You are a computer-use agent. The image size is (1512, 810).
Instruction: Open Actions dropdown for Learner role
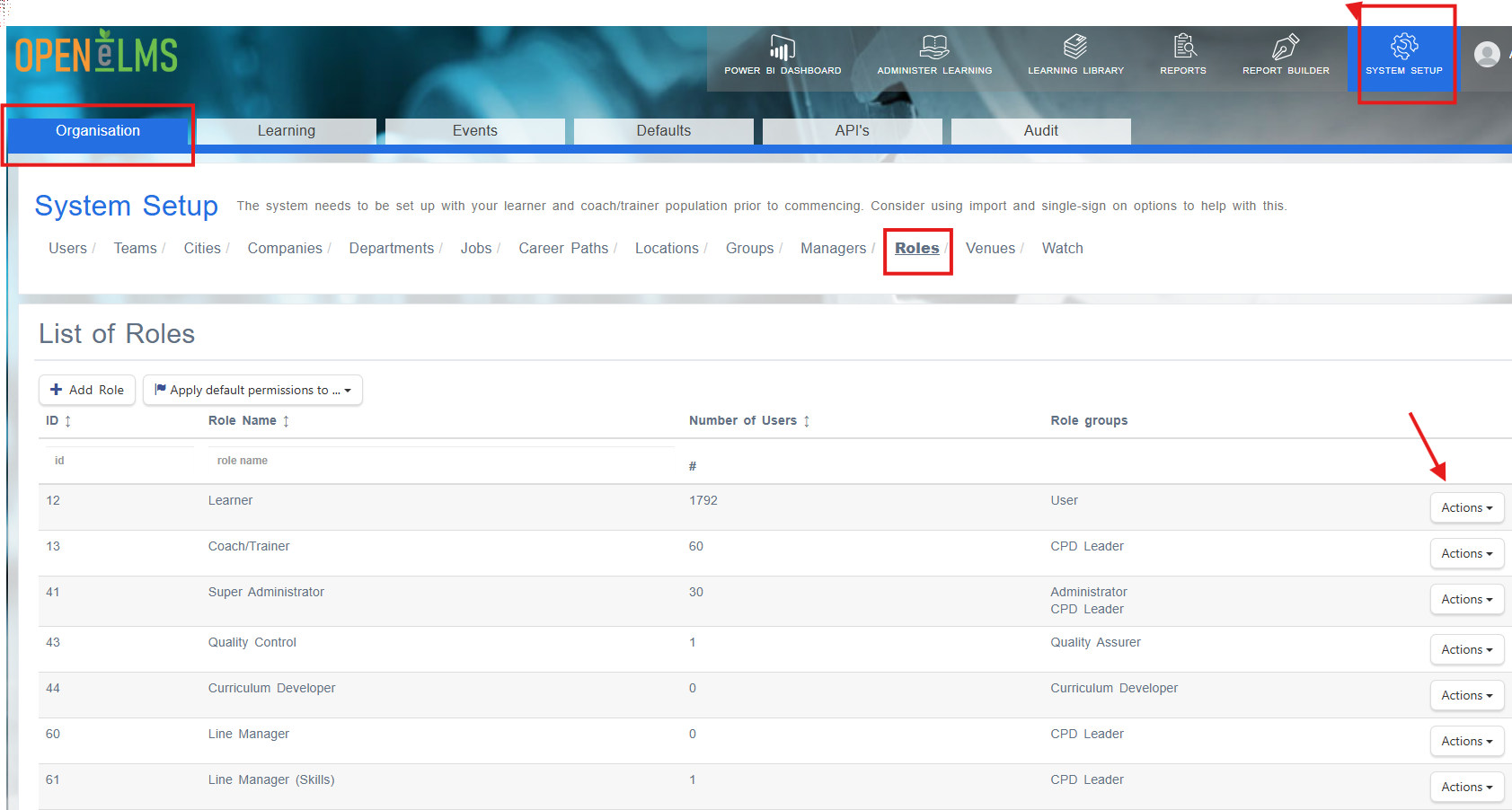(1466, 507)
